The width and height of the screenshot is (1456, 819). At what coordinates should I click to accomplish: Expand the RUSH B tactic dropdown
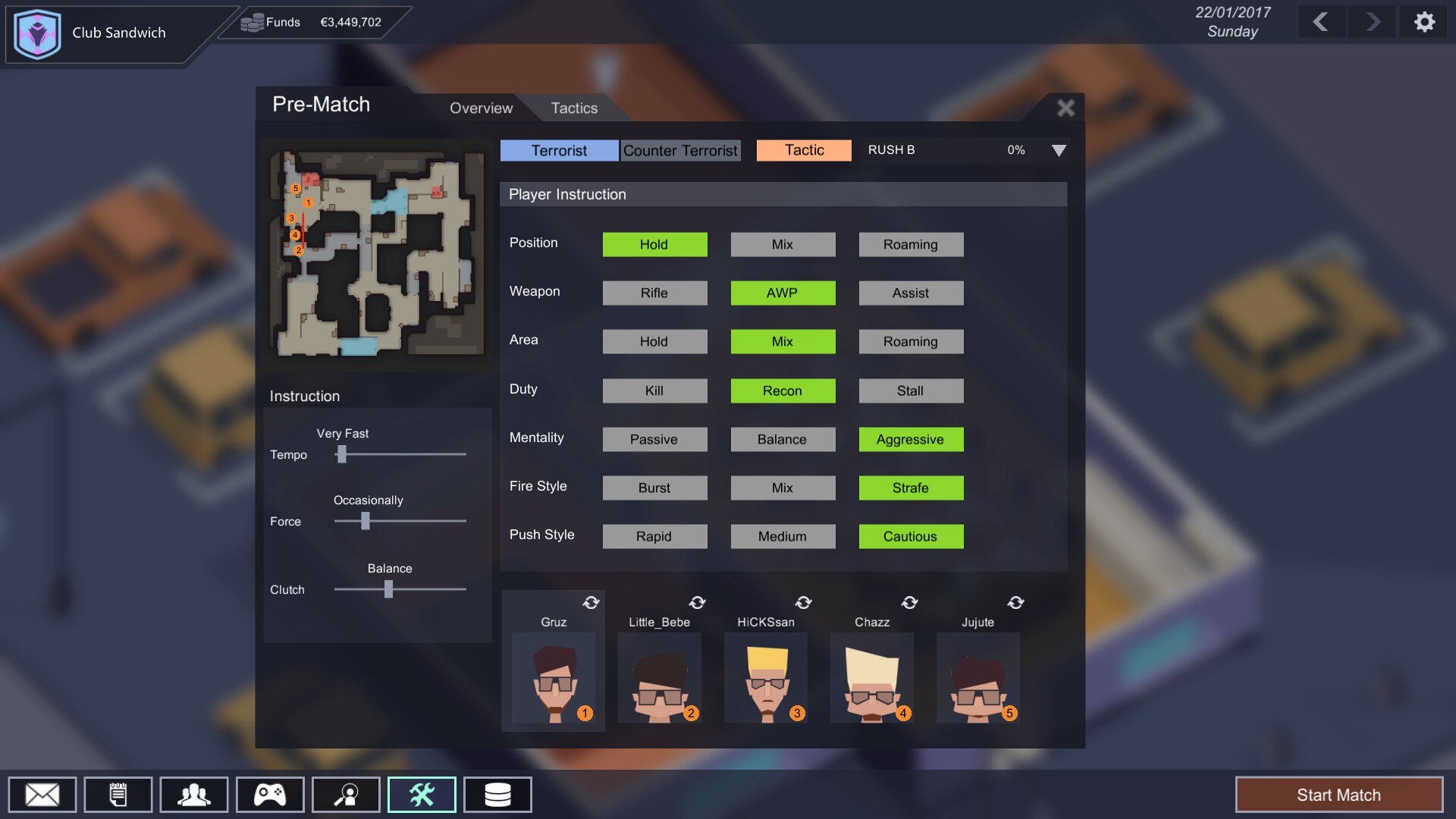[1059, 150]
